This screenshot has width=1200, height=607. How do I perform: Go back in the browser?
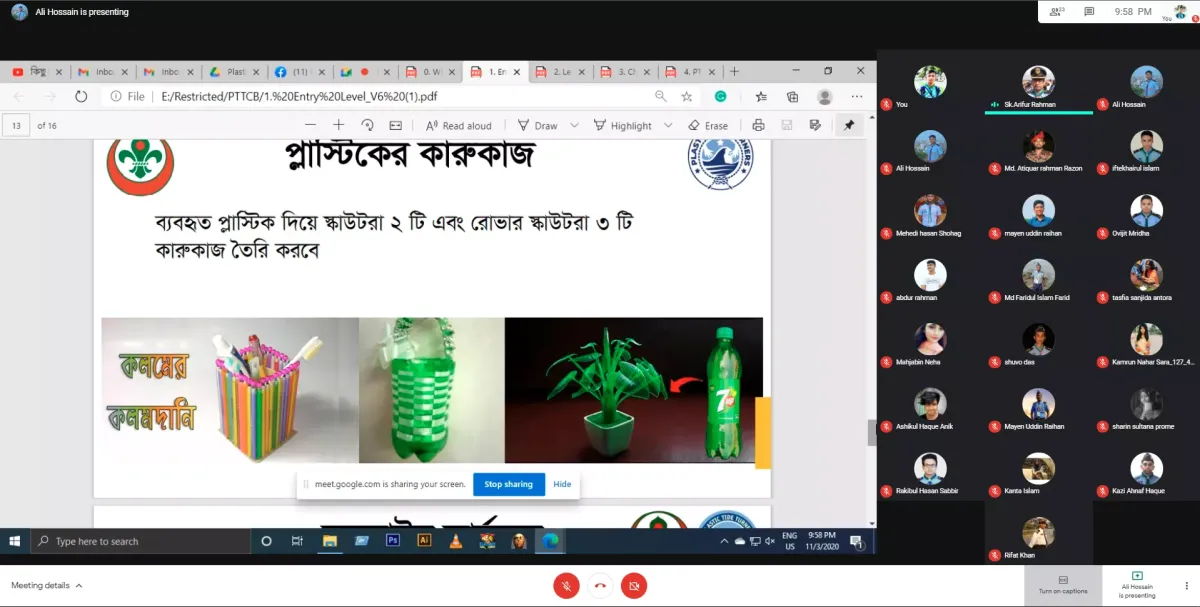point(20,97)
